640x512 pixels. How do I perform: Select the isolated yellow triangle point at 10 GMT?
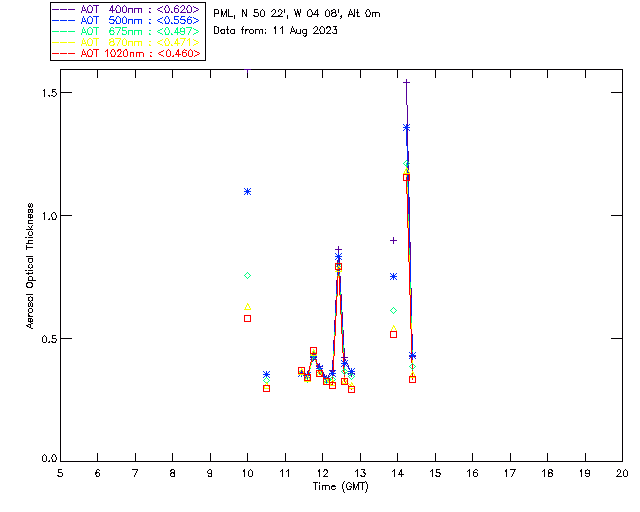247,307
